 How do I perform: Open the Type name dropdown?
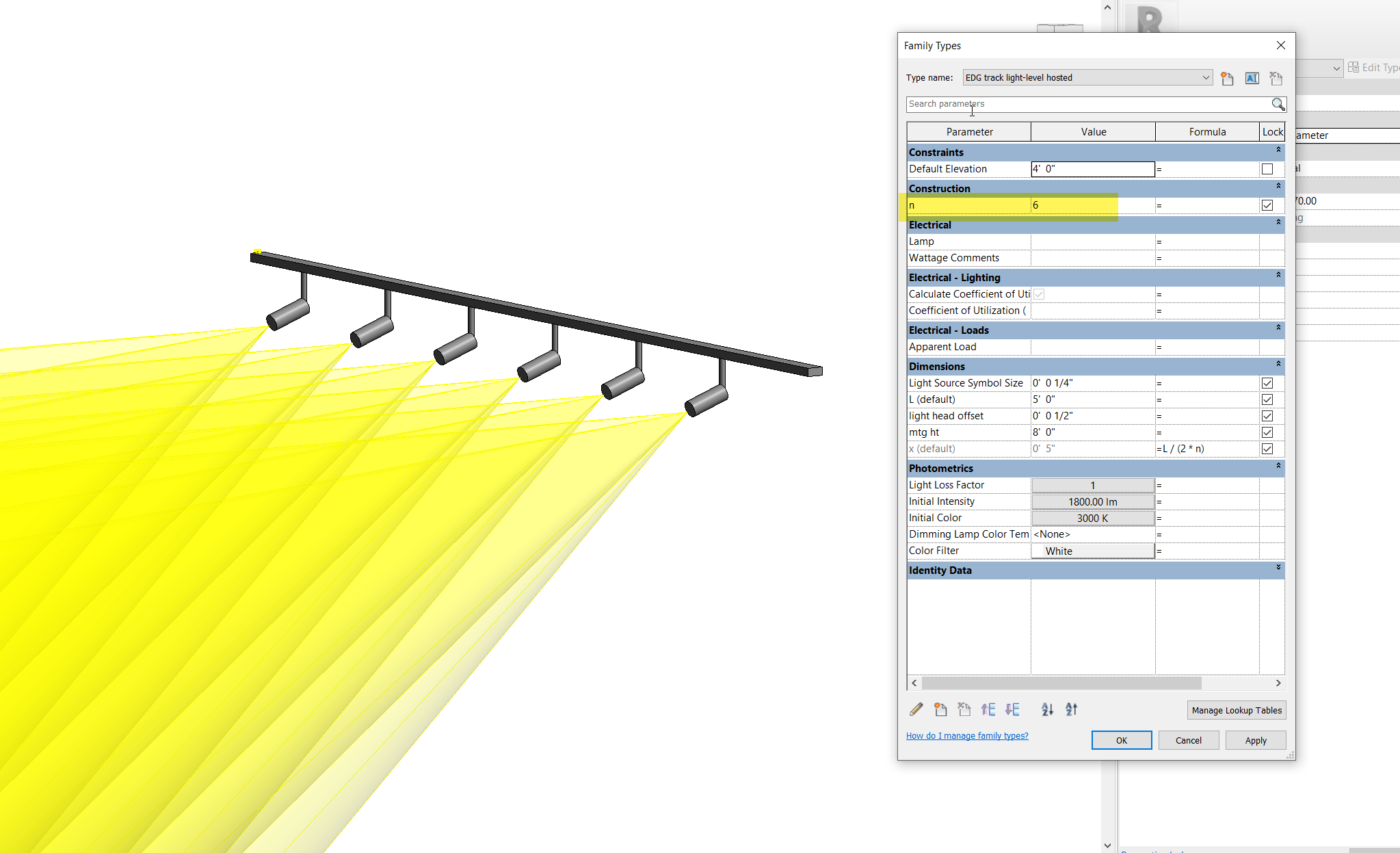(x=1204, y=77)
